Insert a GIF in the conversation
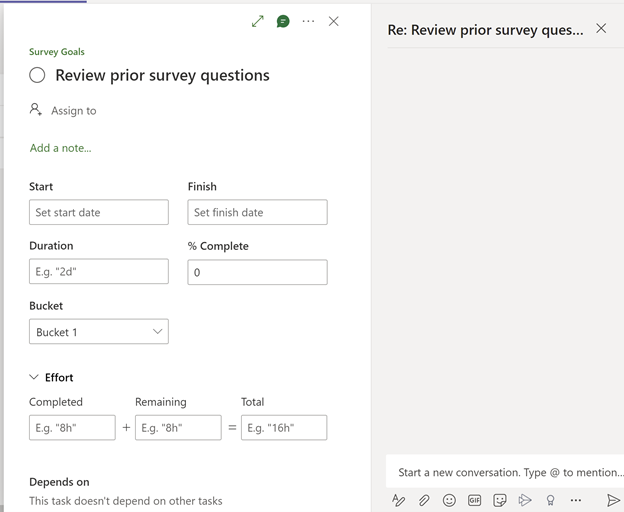Screen dimensions: 624x512 pyautogui.click(x=475, y=500)
